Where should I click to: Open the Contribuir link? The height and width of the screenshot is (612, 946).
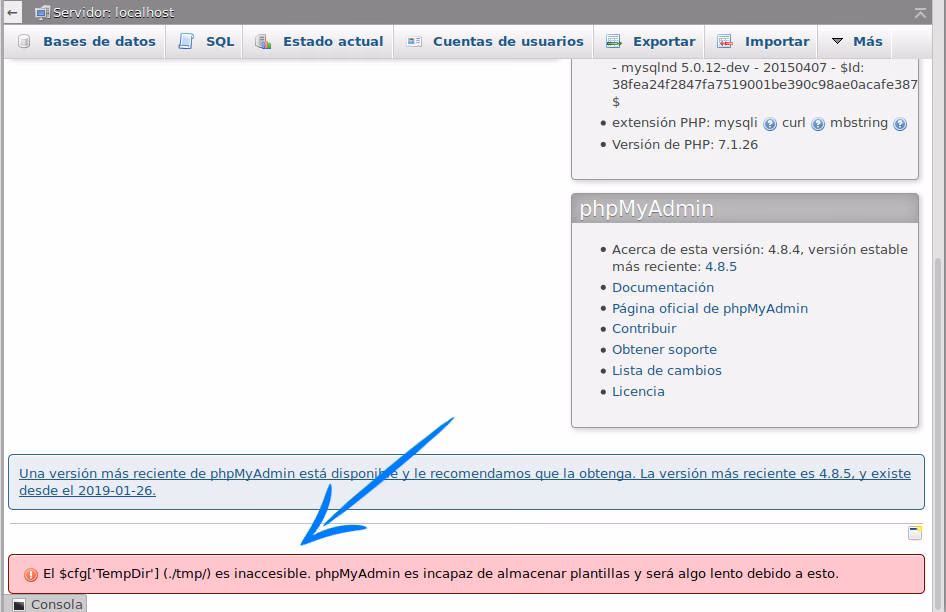pos(644,329)
